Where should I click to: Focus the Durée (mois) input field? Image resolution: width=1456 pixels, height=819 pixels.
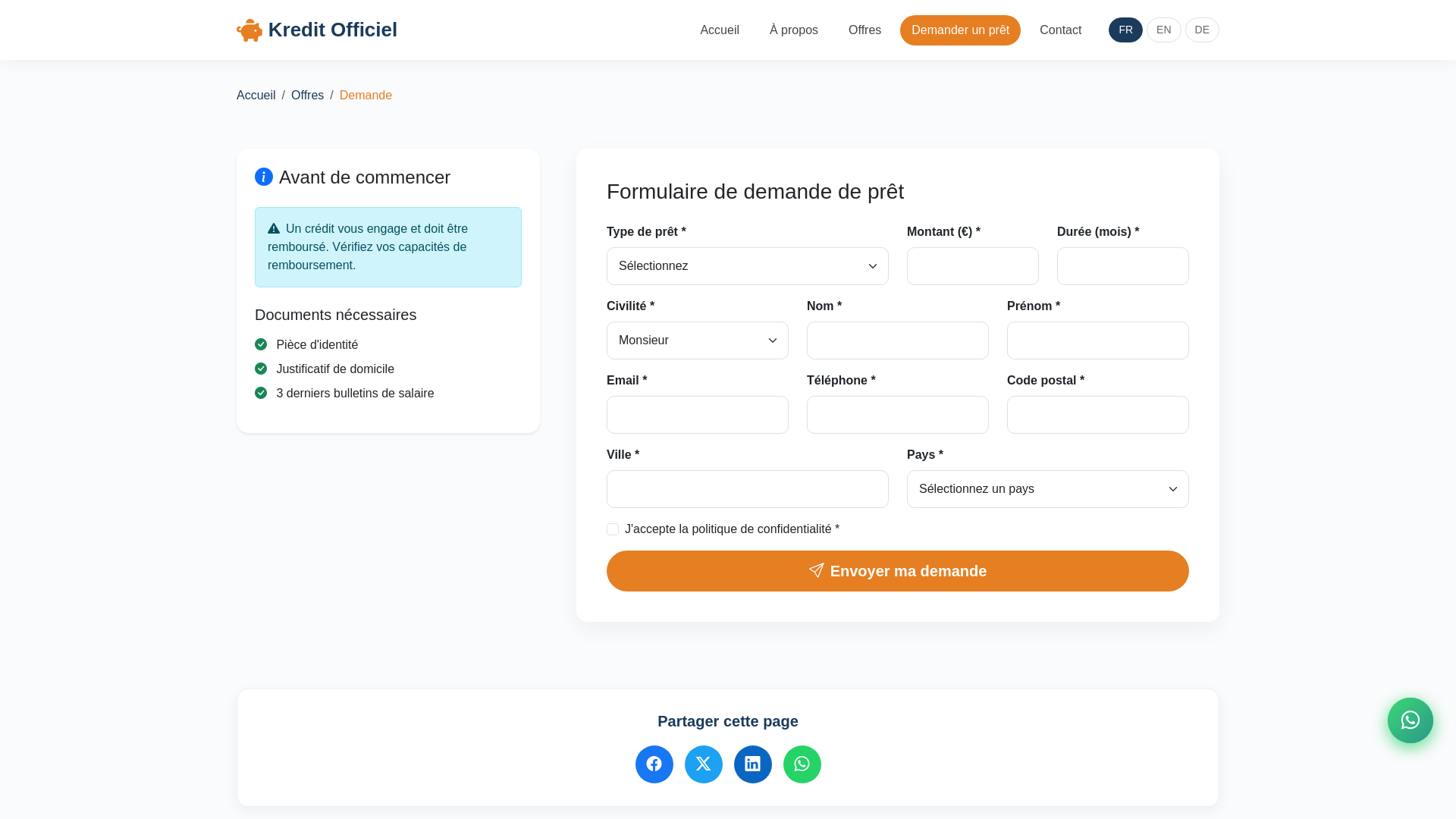click(x=1123, y=266)
